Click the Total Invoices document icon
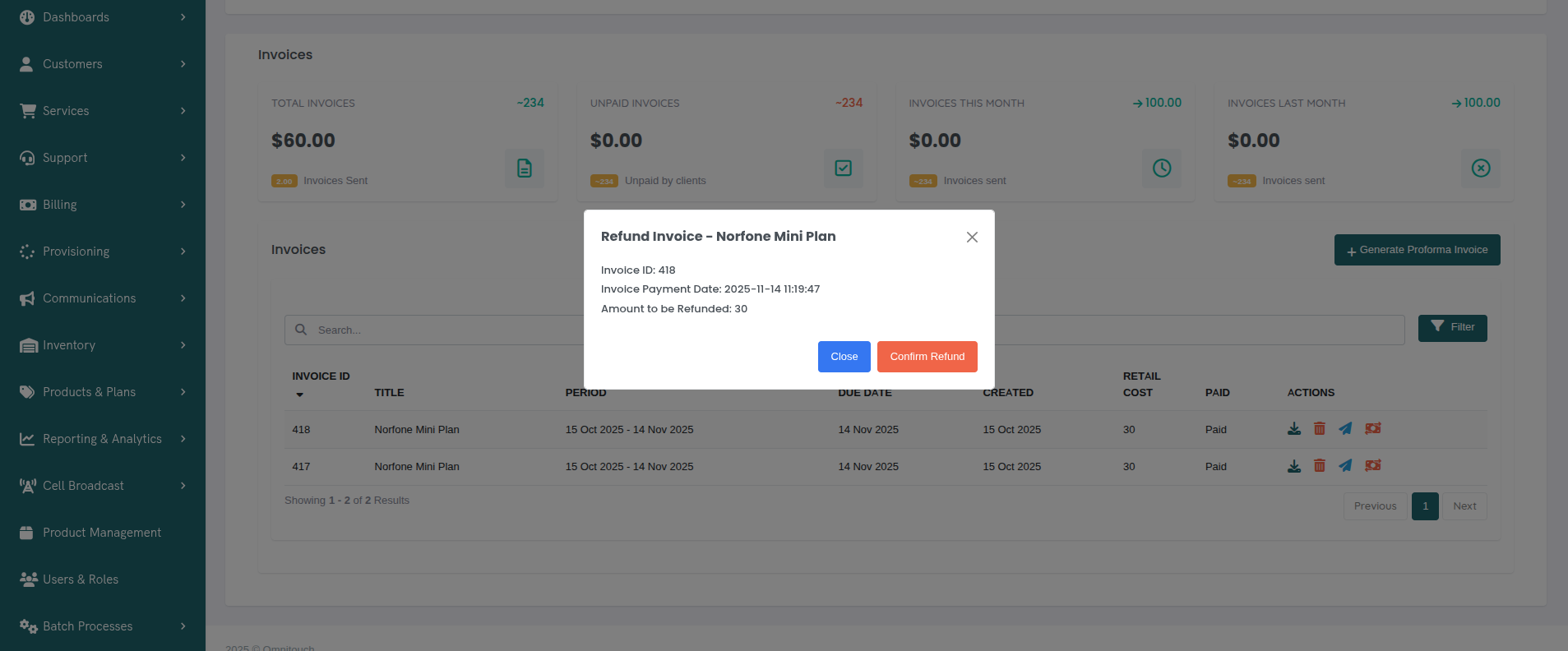 [524, 169]
